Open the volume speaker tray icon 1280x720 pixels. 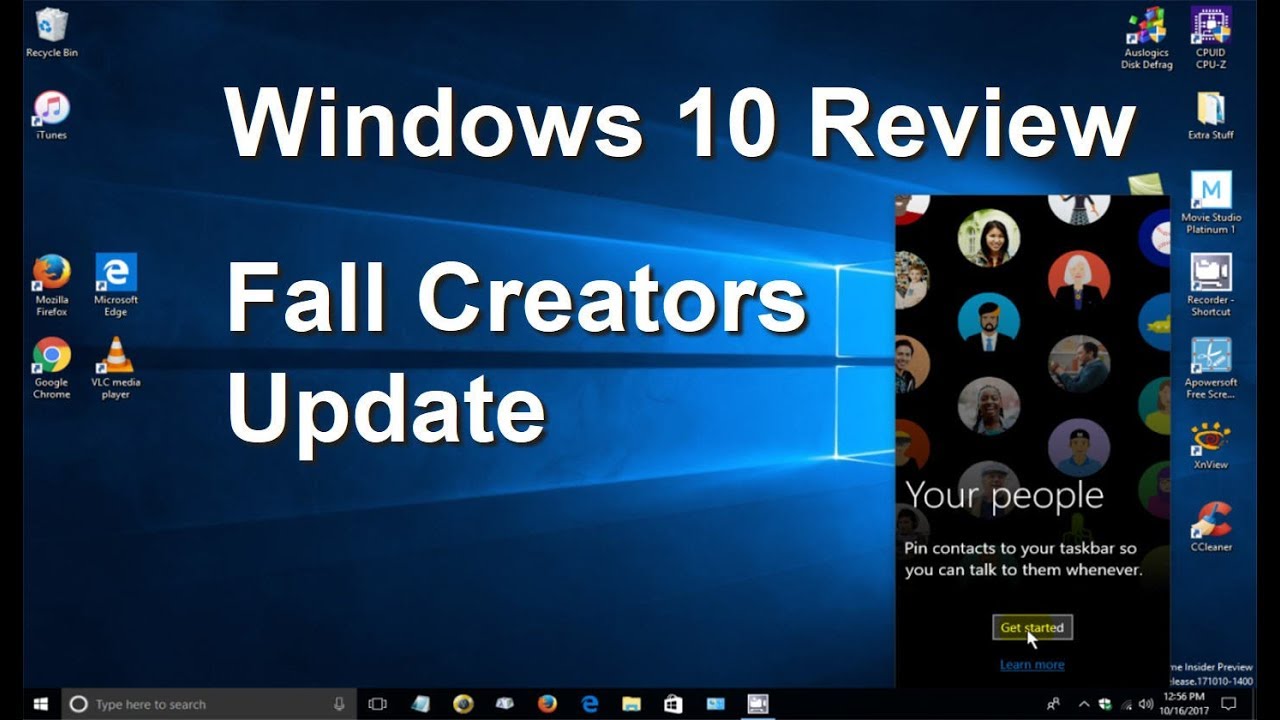point(1146,704)
